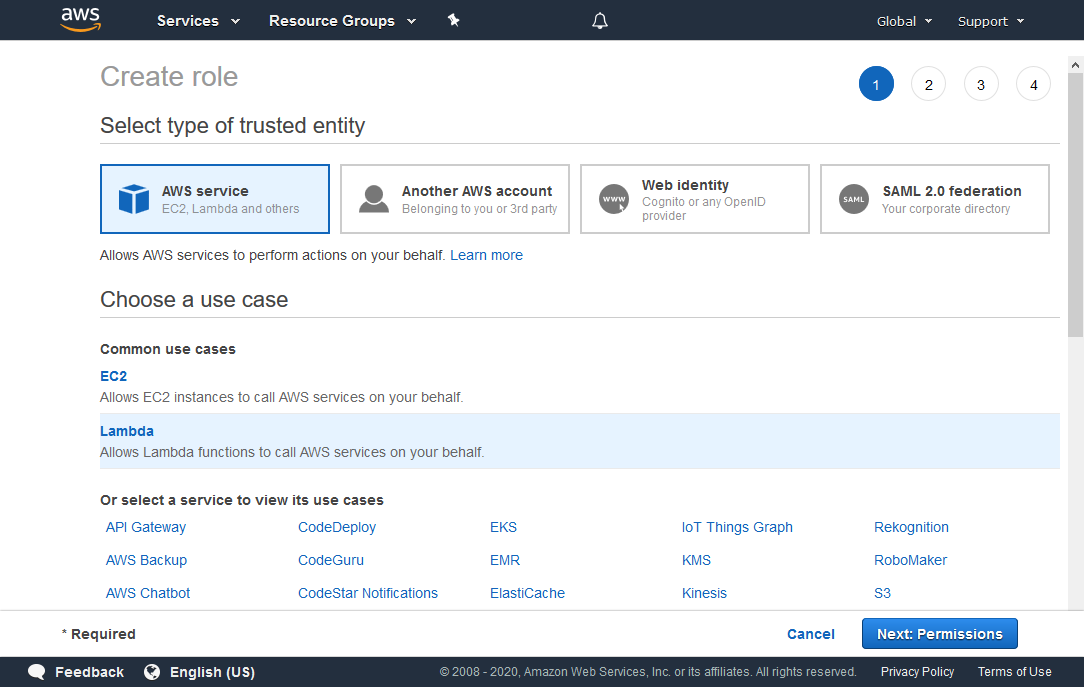Select Another AWS account entity
Image resolution: width=1084 pixels, height=687 pixels.
pyautogui.click(x=455, y=199)
